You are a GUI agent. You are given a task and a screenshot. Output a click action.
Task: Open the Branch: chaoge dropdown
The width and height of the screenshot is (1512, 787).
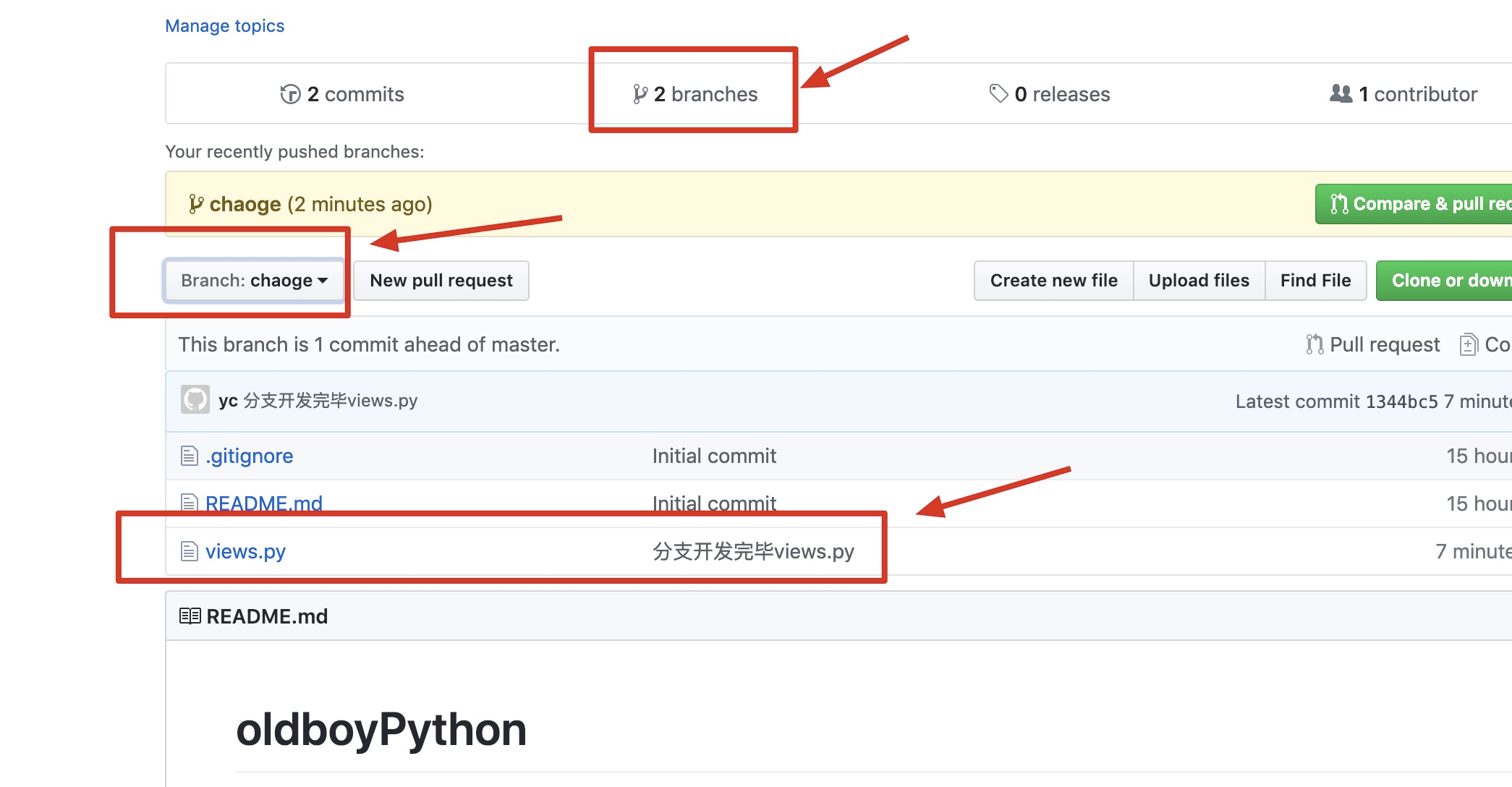254,280
